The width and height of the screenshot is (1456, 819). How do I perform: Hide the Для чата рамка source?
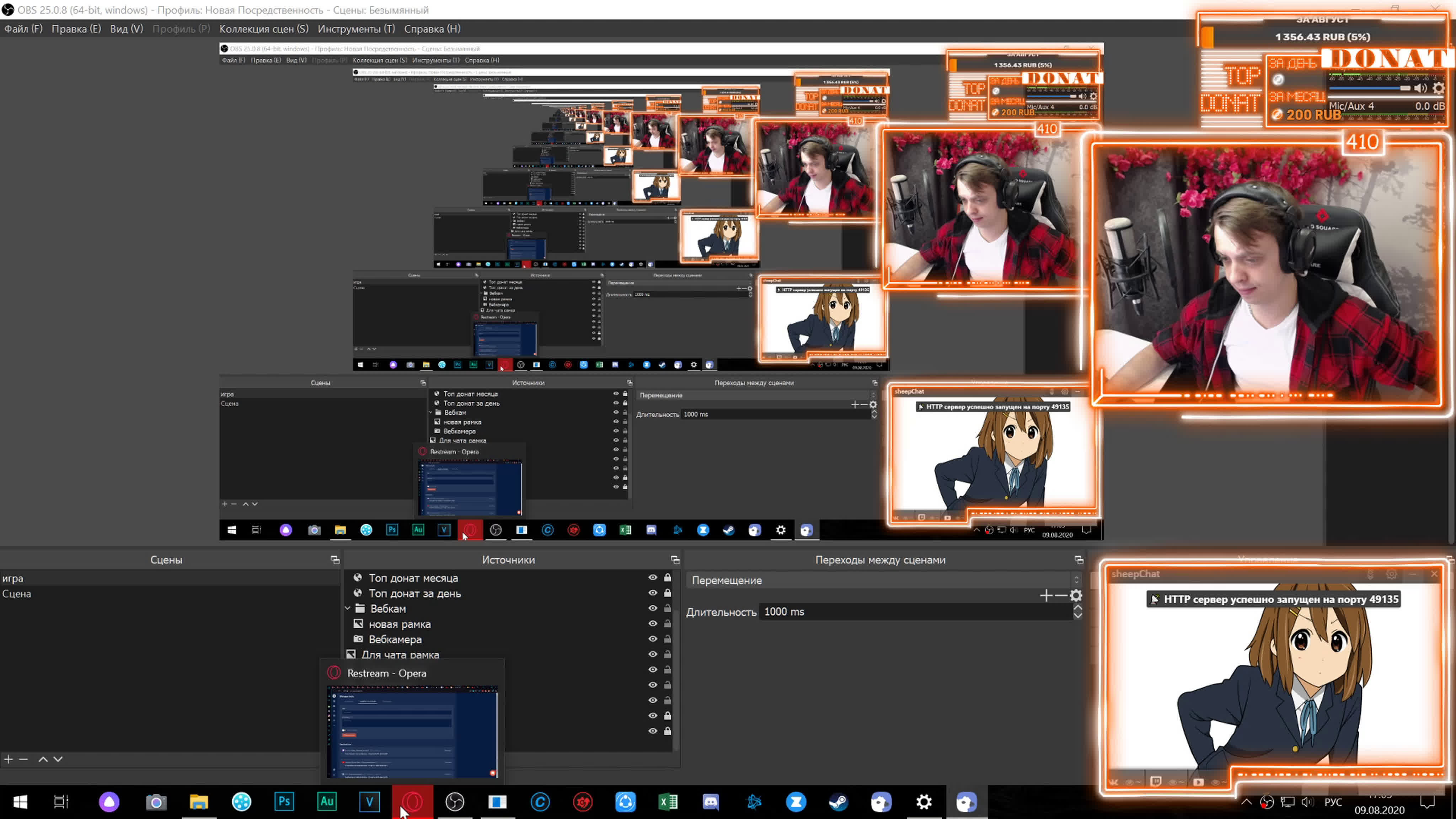(653, 654)
